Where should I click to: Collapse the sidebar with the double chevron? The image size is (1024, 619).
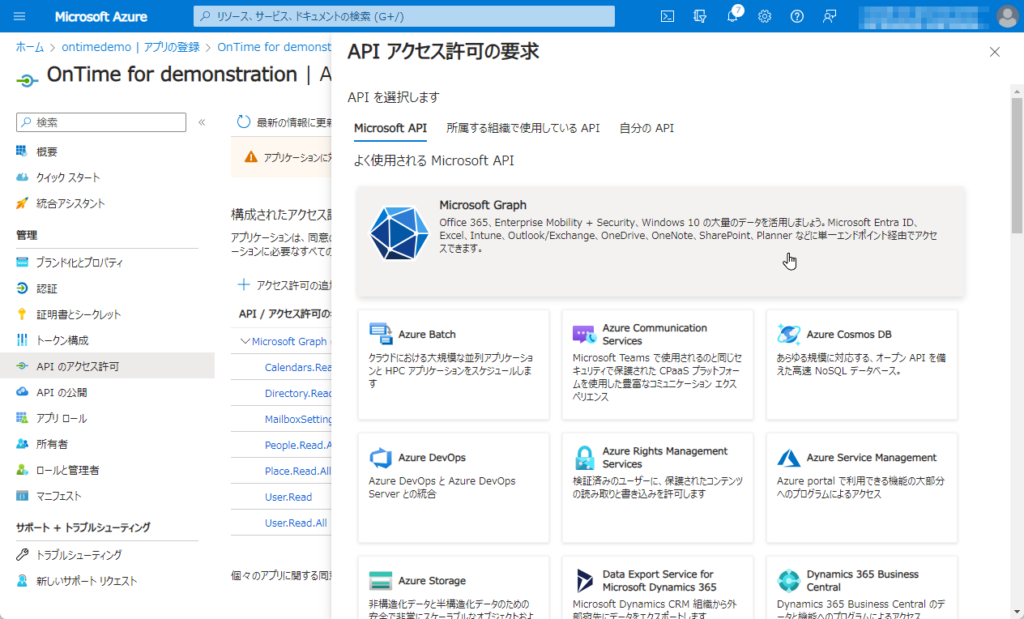(202, 122)
